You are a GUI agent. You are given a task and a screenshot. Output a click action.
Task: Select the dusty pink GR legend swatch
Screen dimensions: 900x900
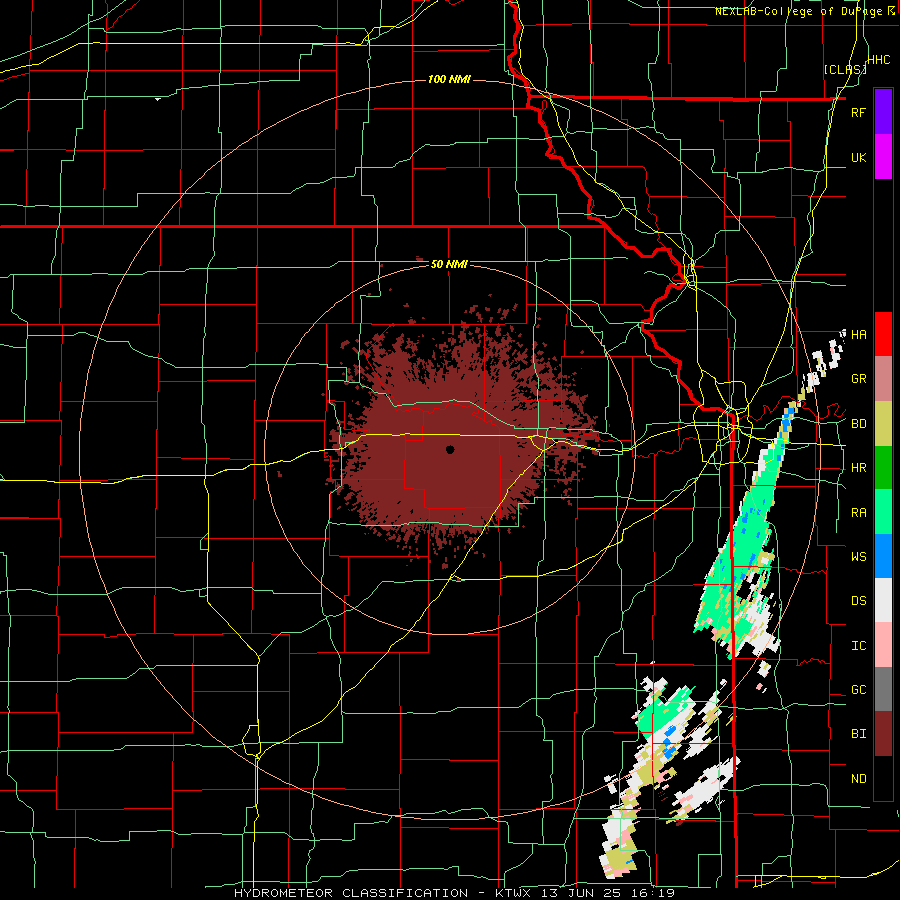point(883,379)
